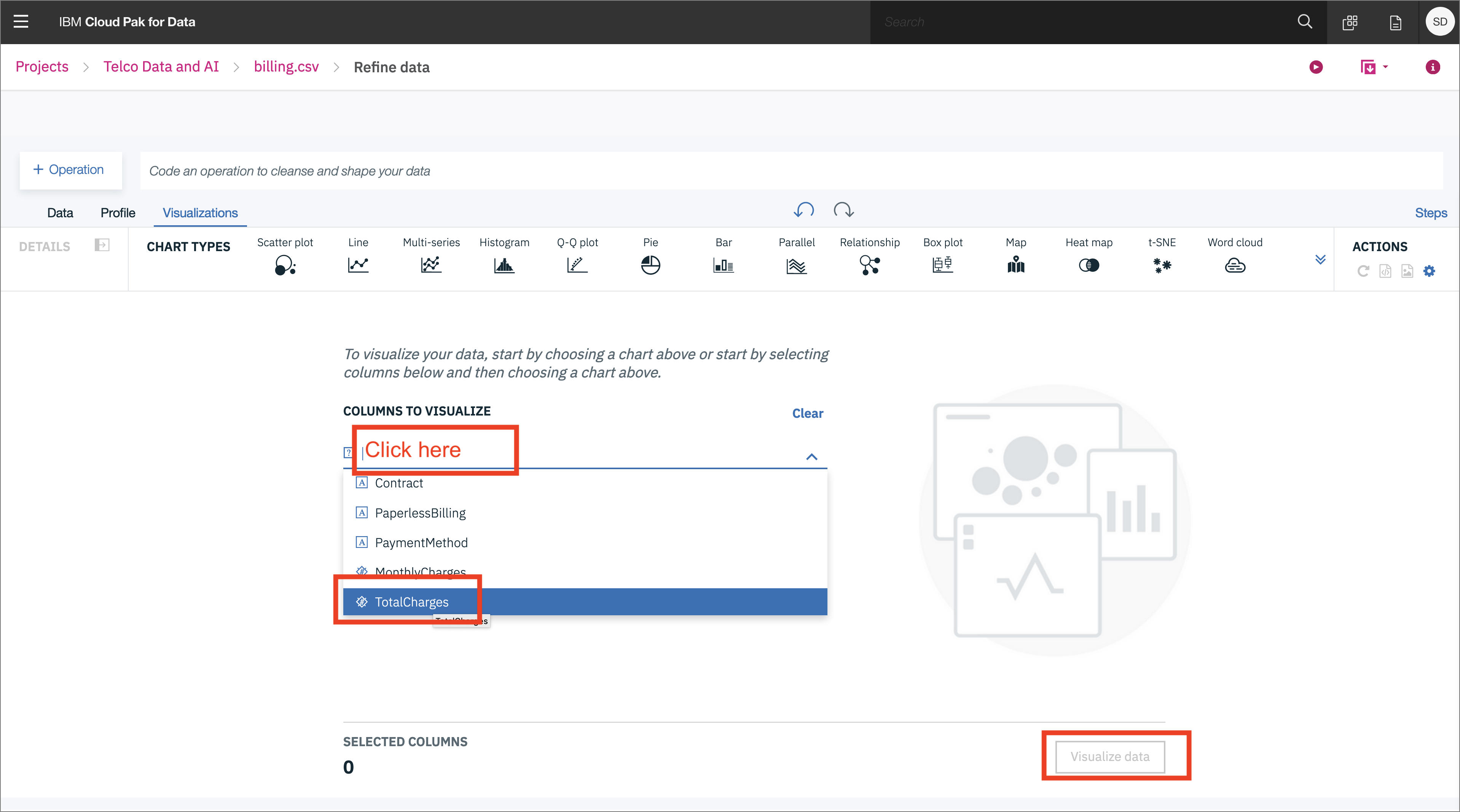Collapse the columns dropdown chevron
This screenshot has width=1460, height=812.
[811, 457]
